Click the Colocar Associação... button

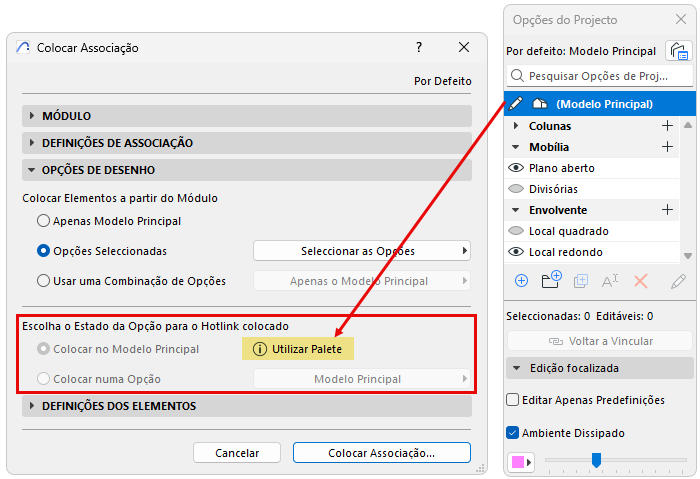(x=381, y=453)
